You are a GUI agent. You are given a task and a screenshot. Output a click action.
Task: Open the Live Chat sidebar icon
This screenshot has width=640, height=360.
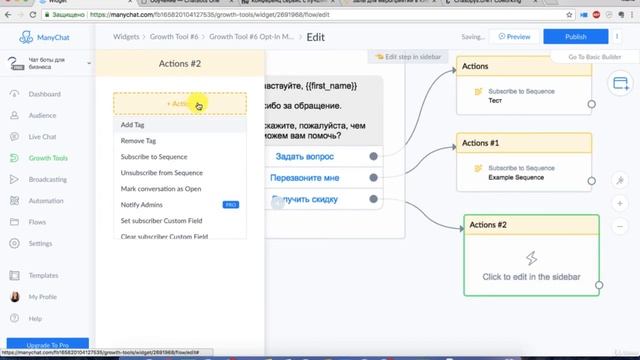coord(14,137)
